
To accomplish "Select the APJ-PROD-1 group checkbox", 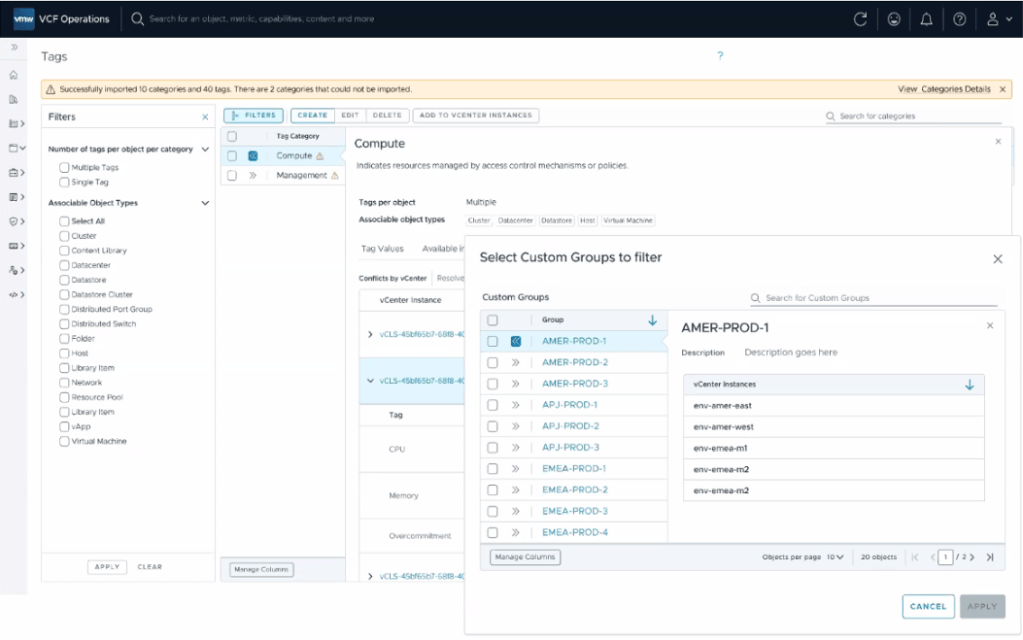I will point(492,405).
